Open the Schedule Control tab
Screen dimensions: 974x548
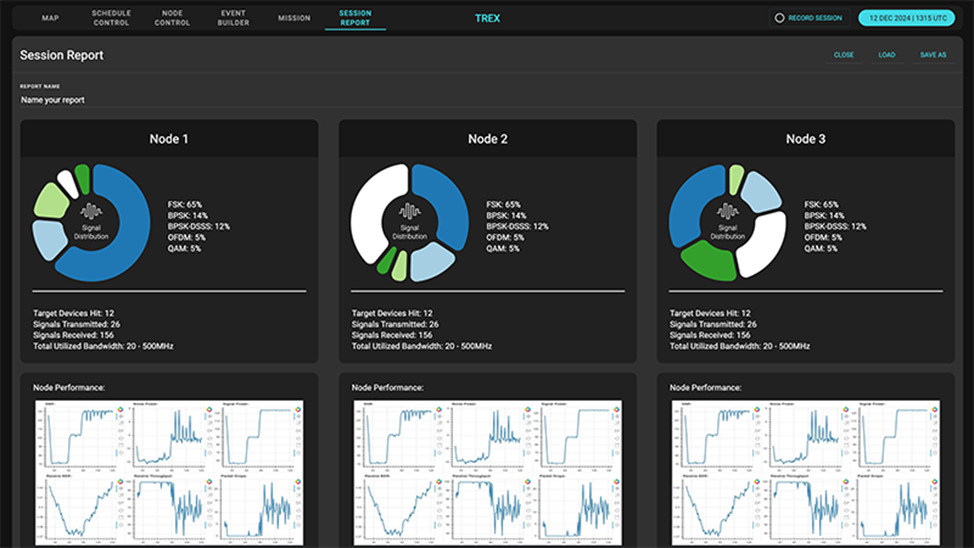(x=111, y=18)
